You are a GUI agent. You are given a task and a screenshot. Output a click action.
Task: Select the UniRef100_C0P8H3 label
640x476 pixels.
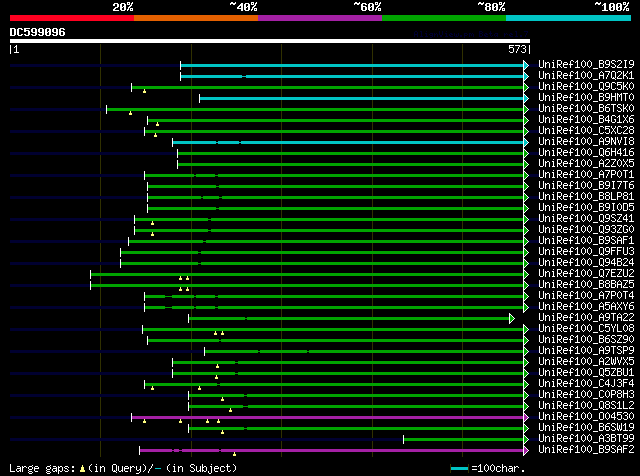[586, 395]
